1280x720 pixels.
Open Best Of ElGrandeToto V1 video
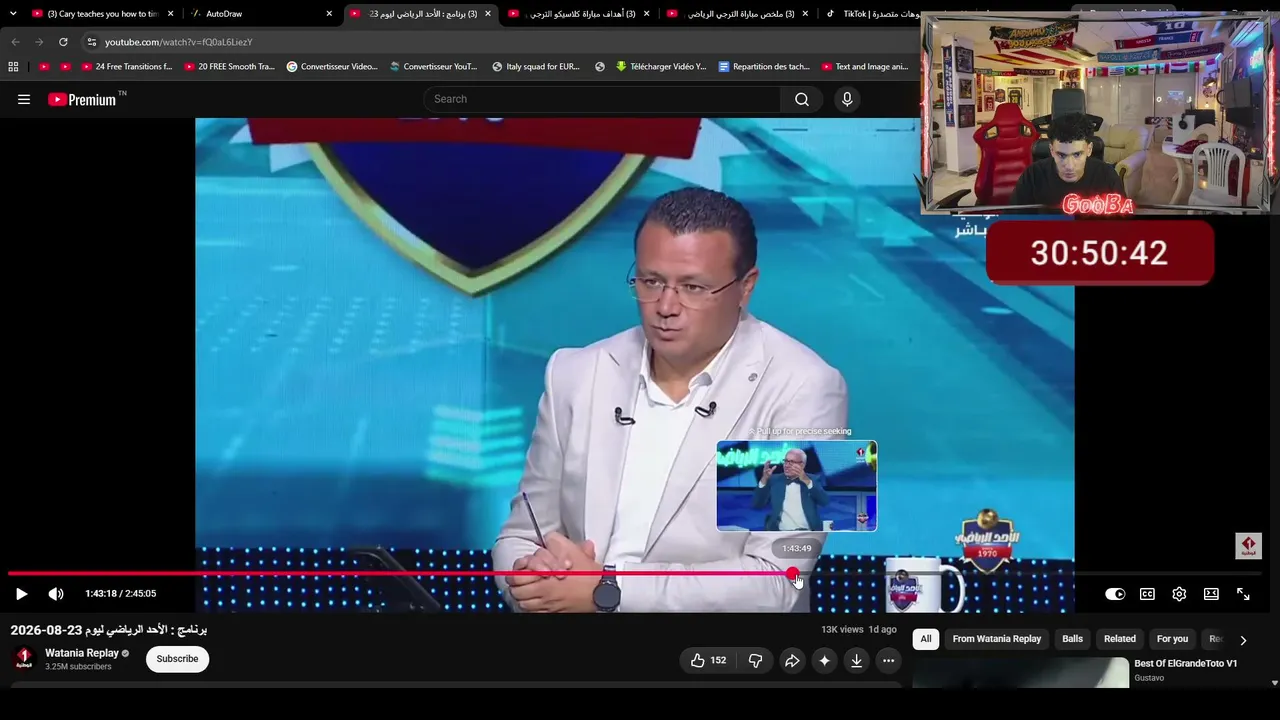click(x=1186, y=664)
